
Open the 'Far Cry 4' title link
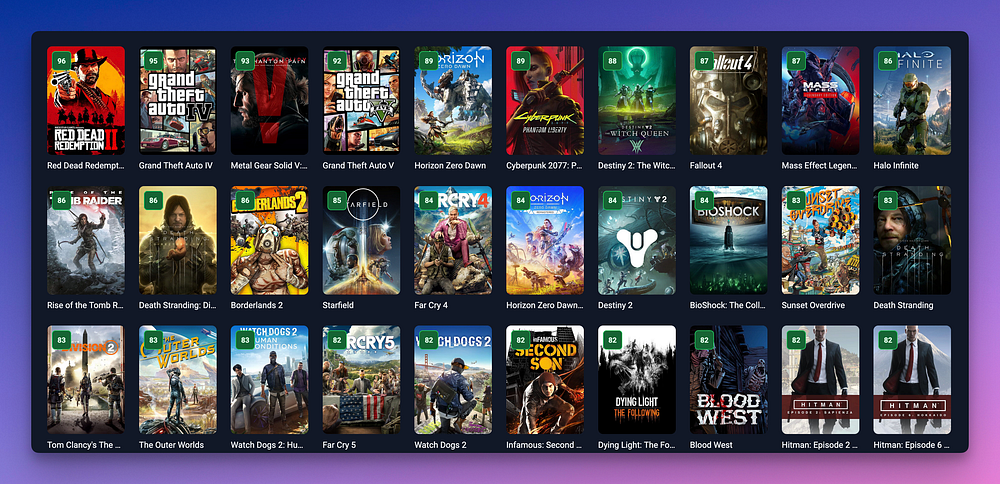coord(431,305)
